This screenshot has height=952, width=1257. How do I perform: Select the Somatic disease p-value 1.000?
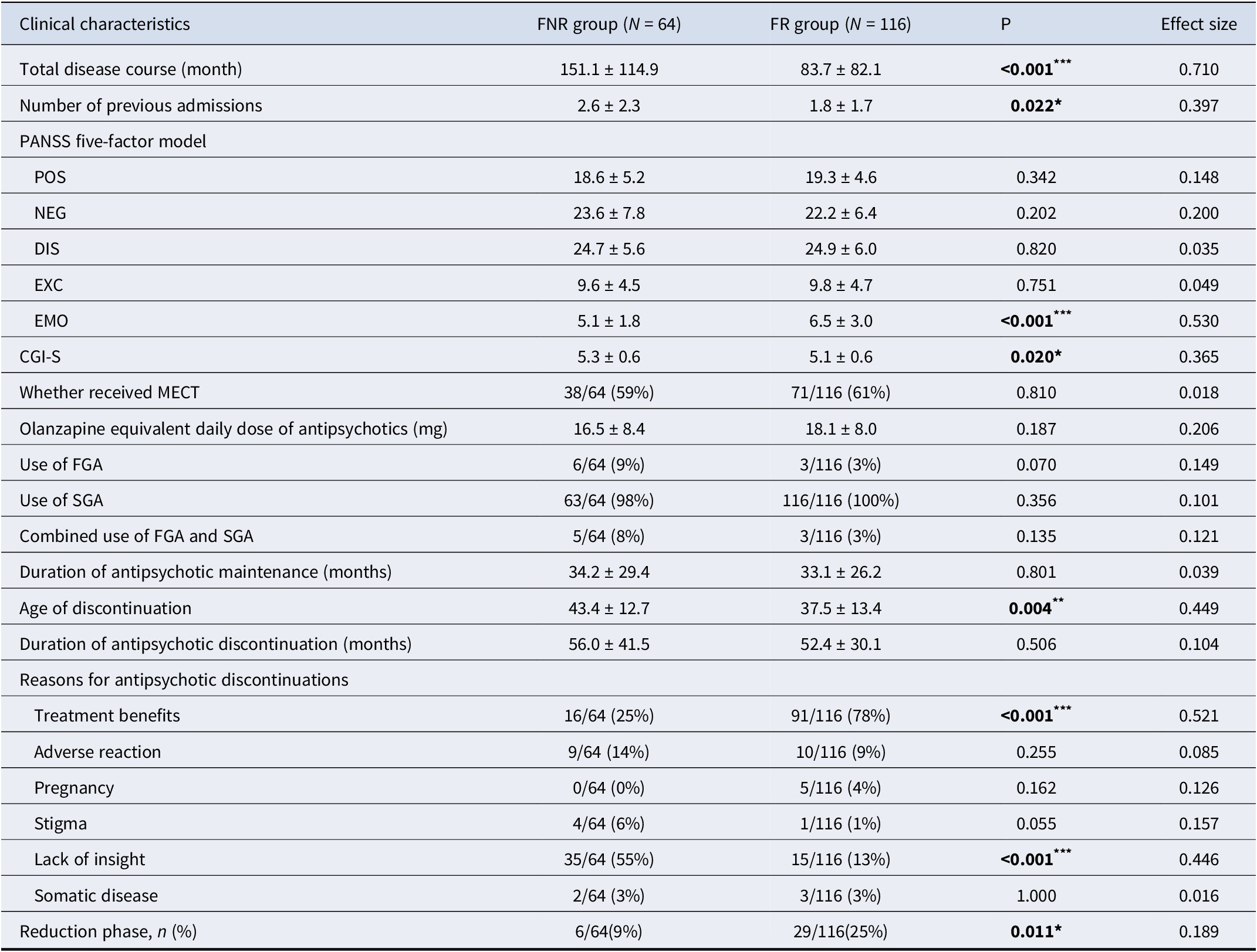pos(1036,896)
